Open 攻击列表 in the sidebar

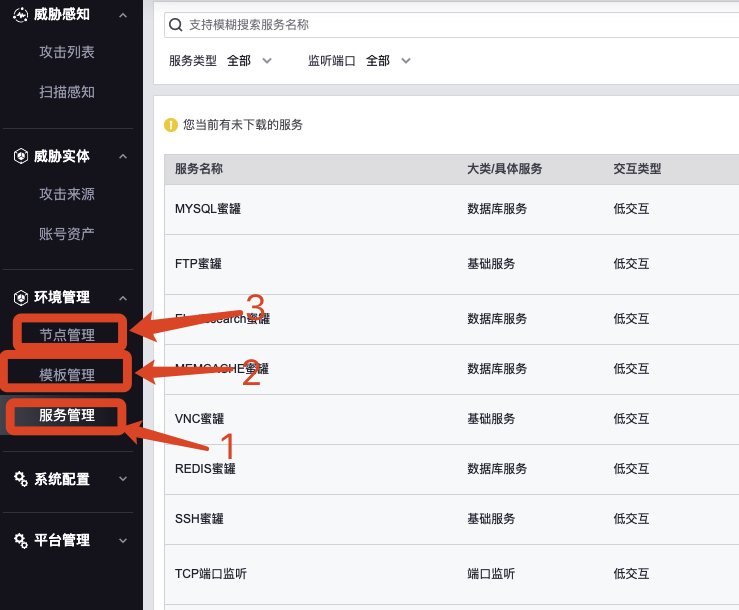(x=67, y=52)
